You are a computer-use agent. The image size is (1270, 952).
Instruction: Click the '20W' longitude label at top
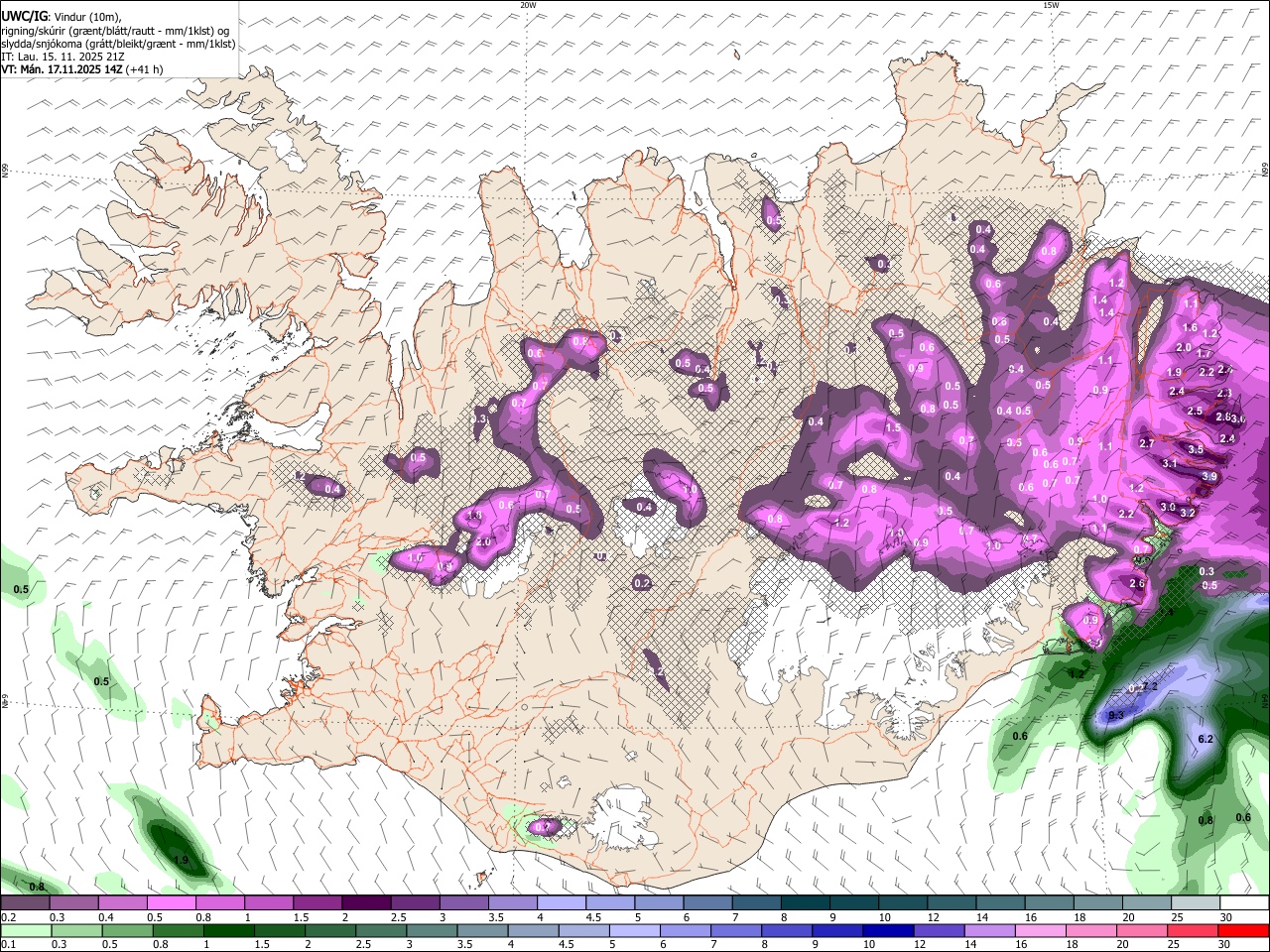[528, 5]
